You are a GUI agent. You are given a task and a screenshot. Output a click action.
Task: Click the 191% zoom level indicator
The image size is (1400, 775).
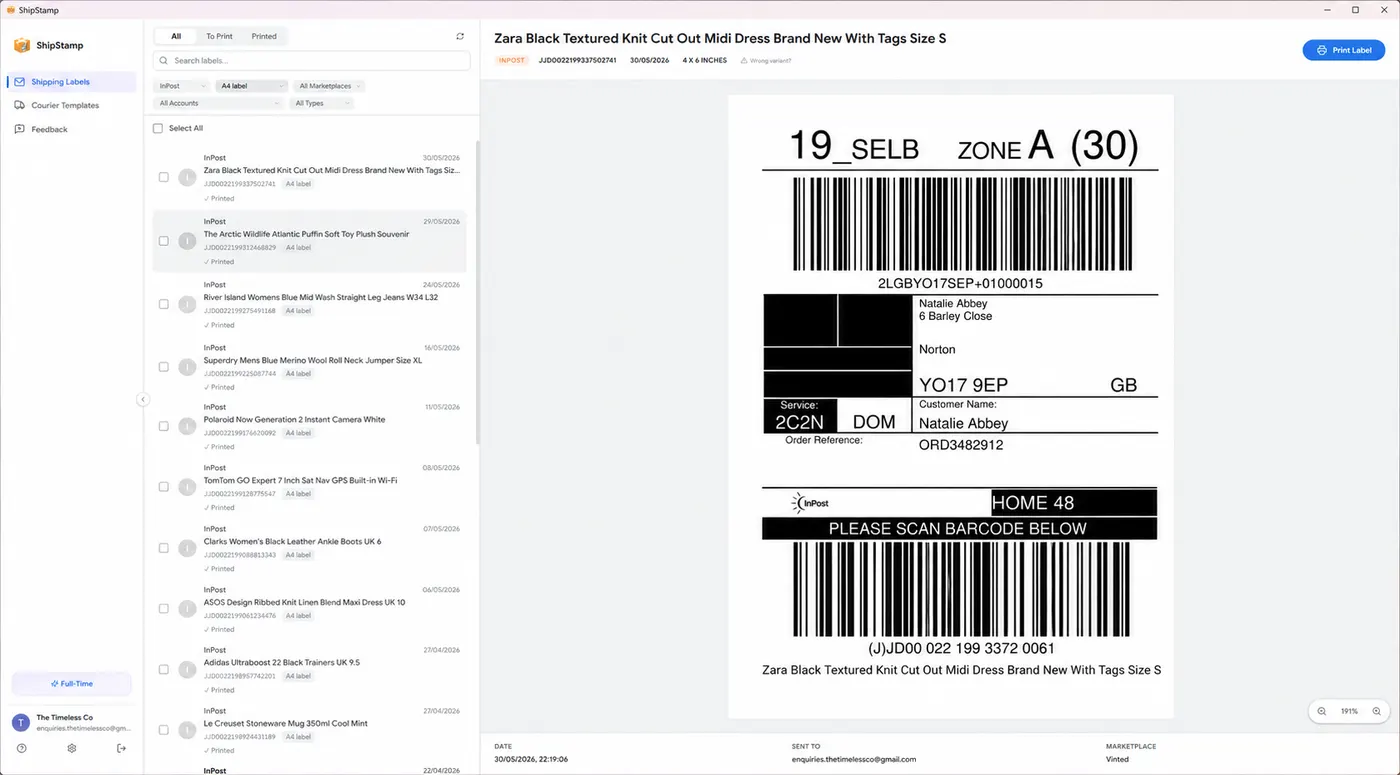coord(1350,711)
